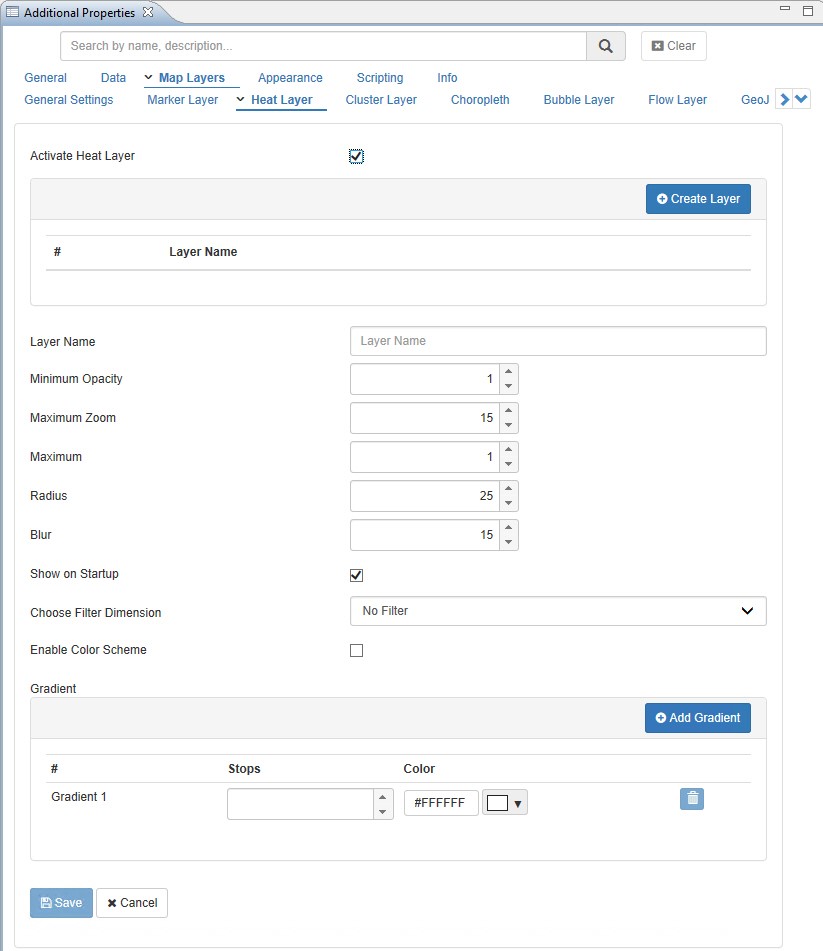This screenshot has height=951, width=823.
Task: Uncheck the Activate Heat Layer checkbox
Action: point(356,156)
